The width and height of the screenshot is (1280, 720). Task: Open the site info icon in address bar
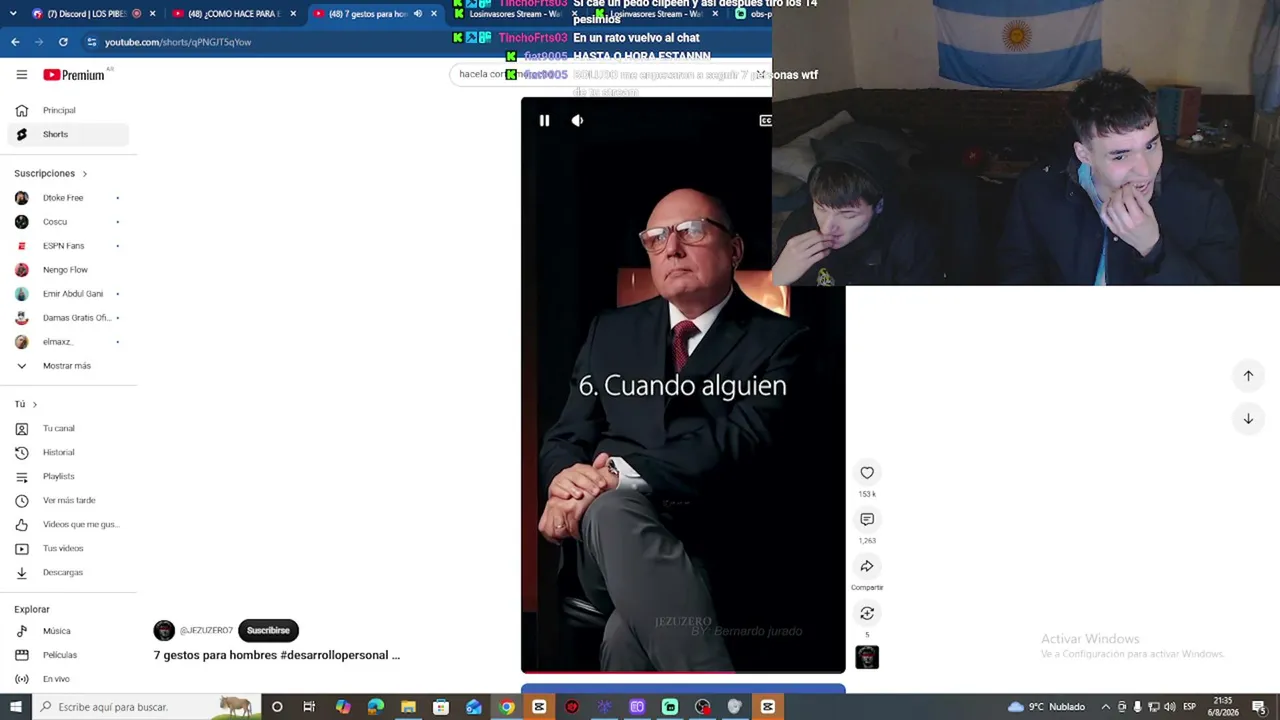[91, 42]
